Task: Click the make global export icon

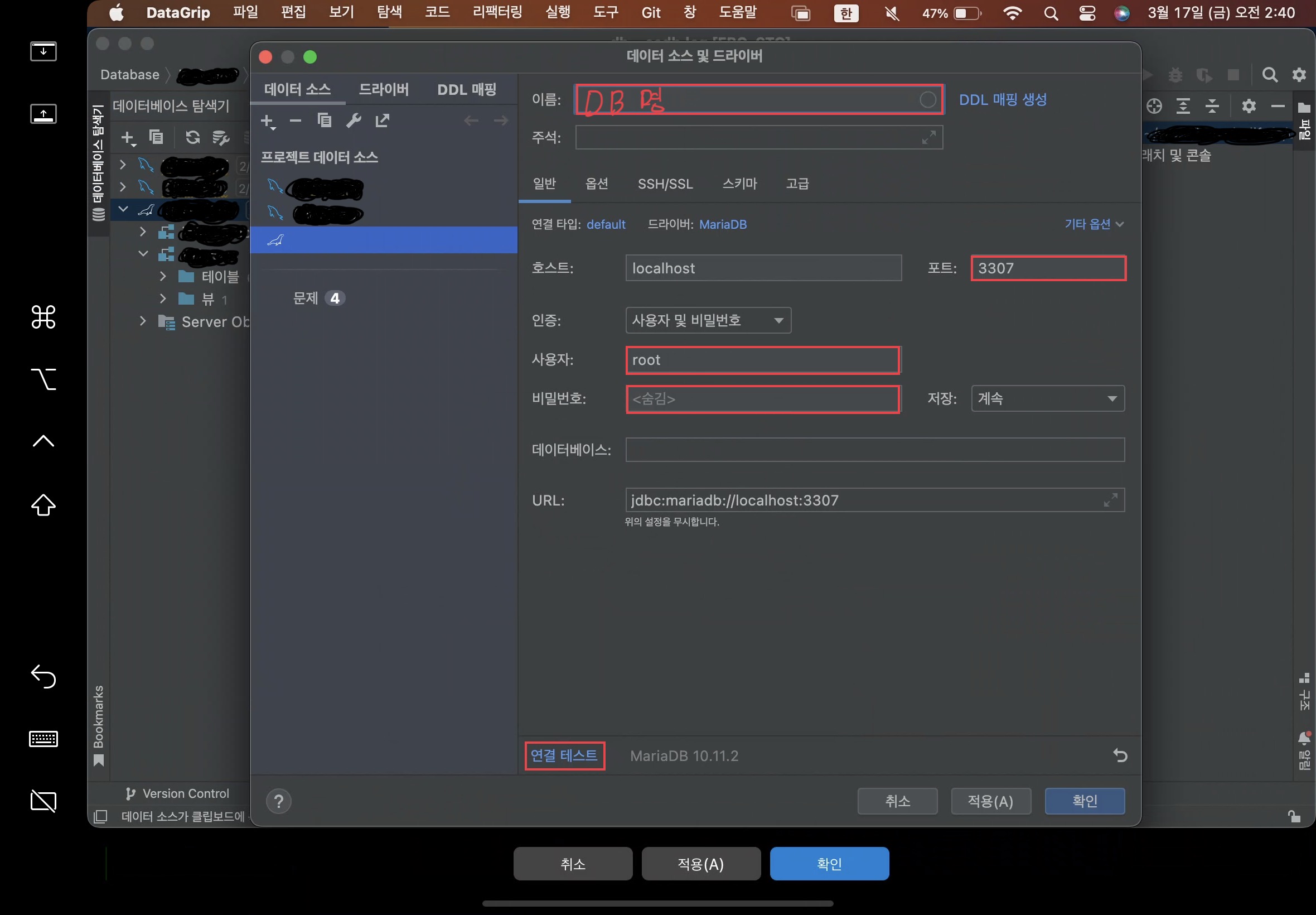Action: click(382, 121)
